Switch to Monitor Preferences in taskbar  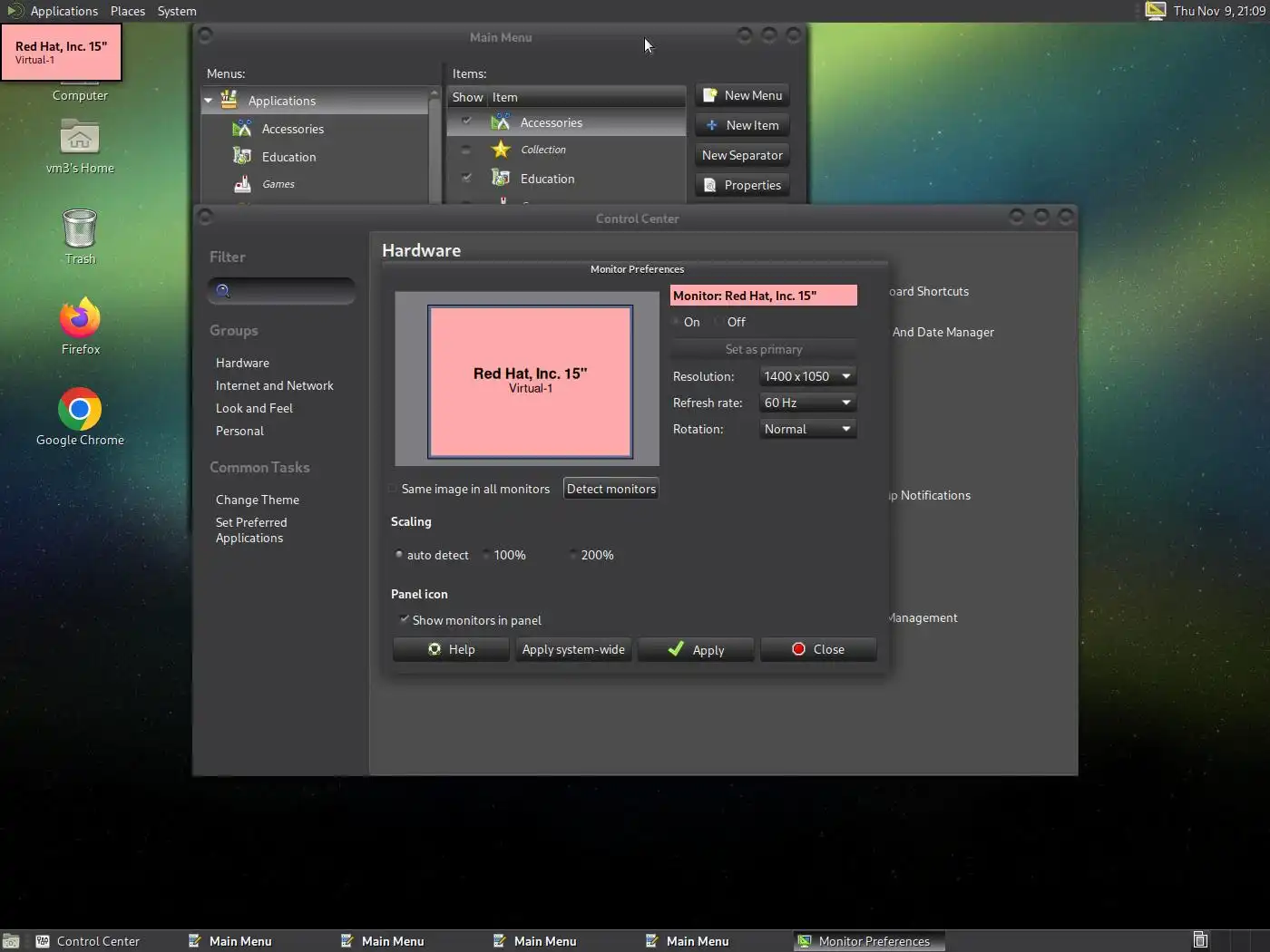click(868, 941)
